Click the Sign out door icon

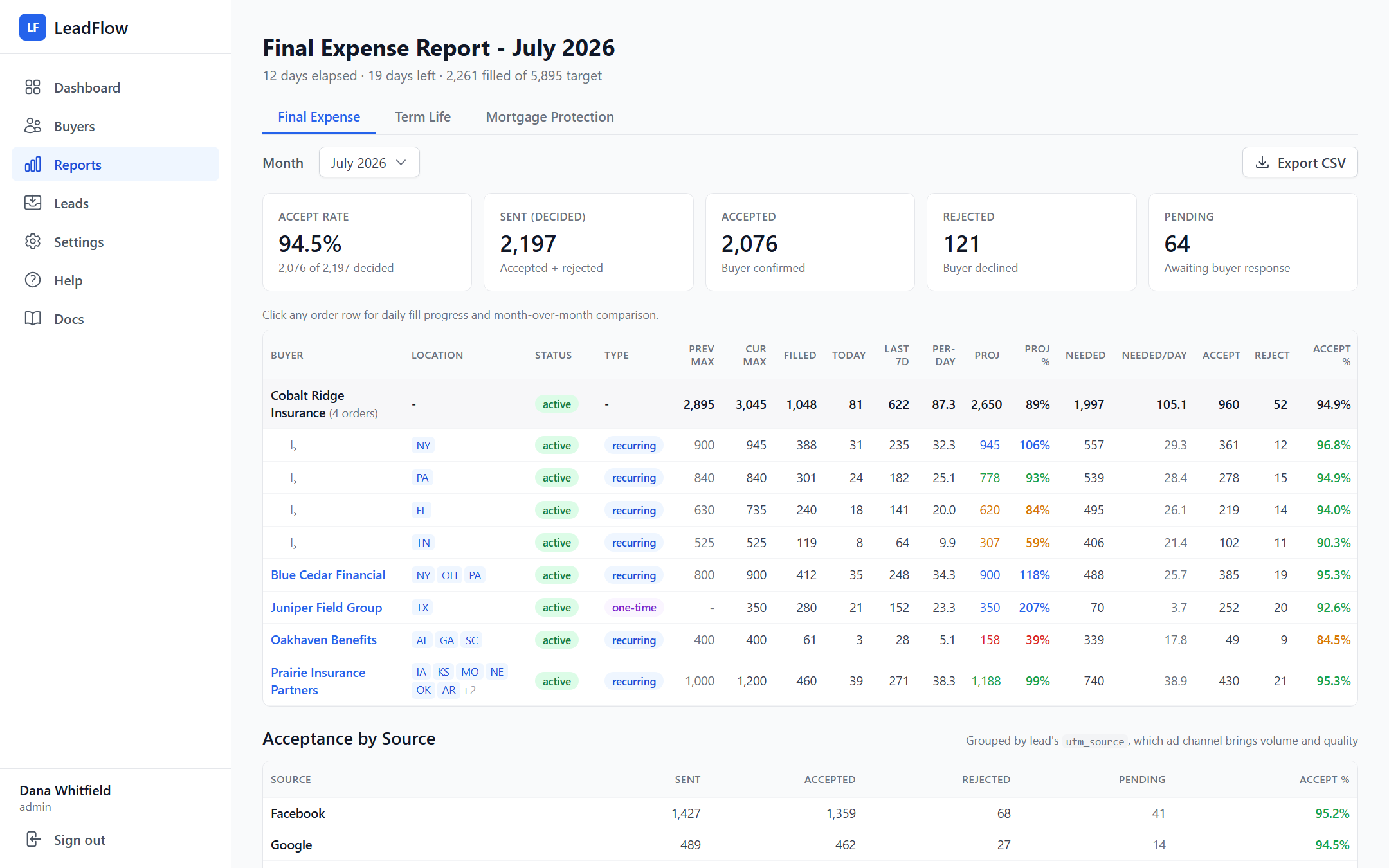pyautogui.click(x=33, y=839)
